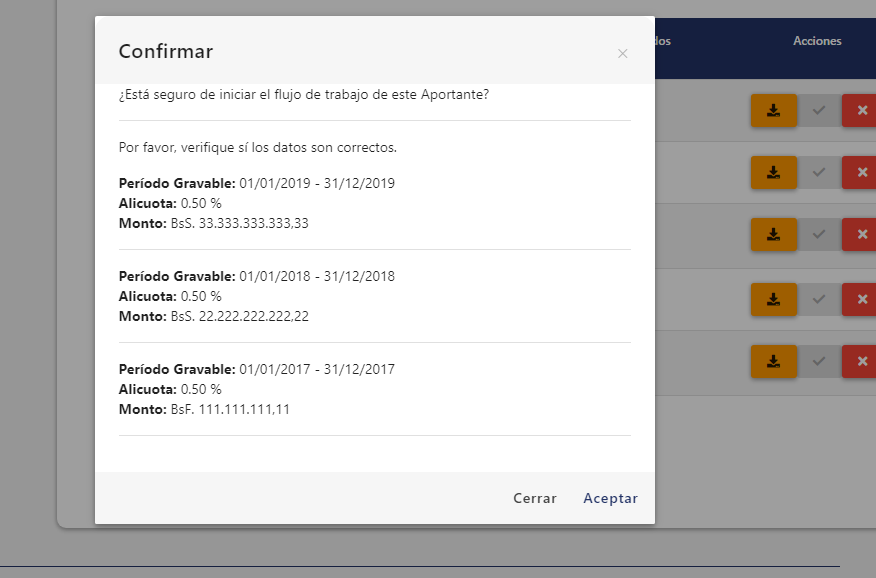Click the orange download icon in first row
The height and width of the screenshot is (578, 876).
(773, 110)
